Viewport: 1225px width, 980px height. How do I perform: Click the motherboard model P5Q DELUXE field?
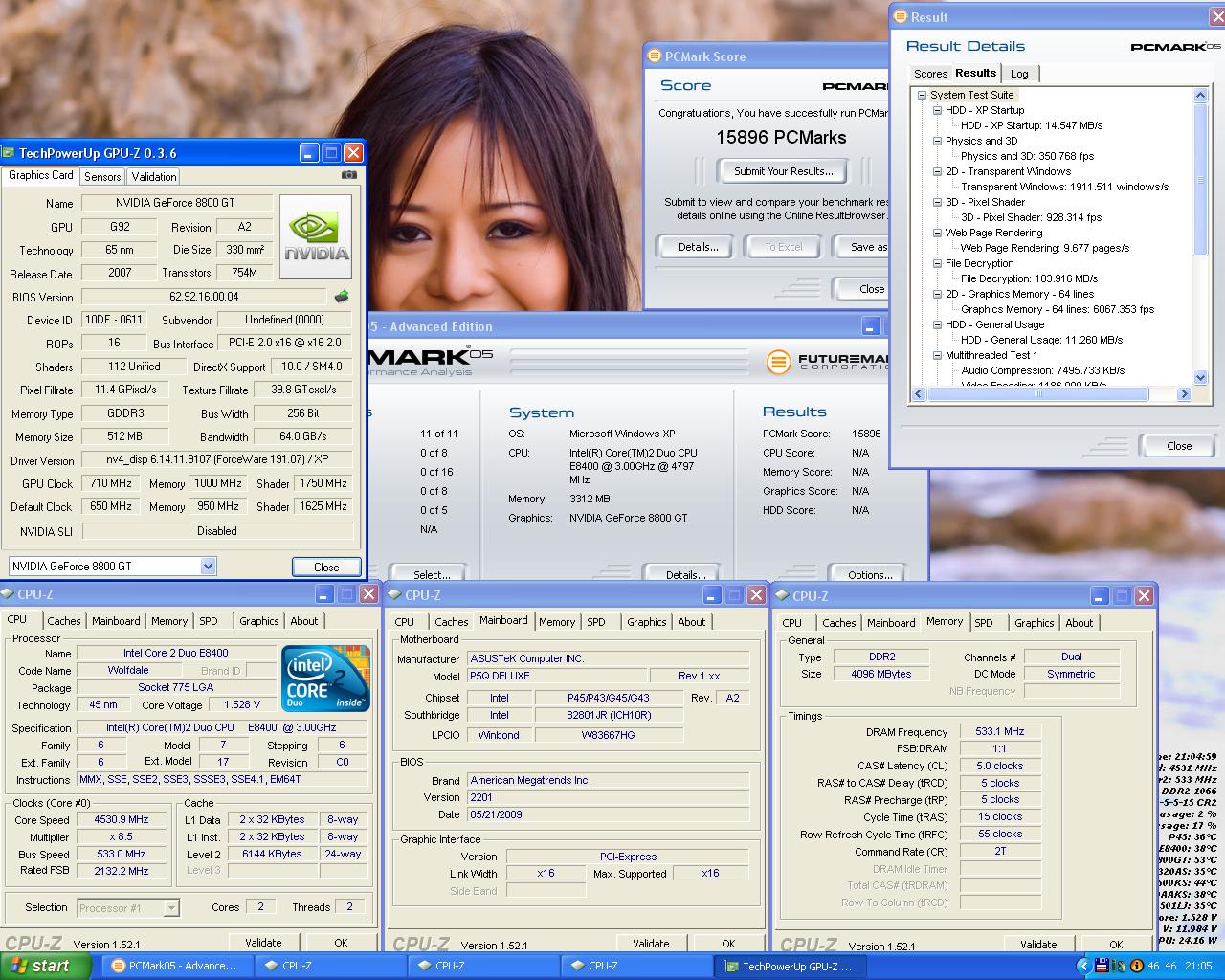(557, 676)
